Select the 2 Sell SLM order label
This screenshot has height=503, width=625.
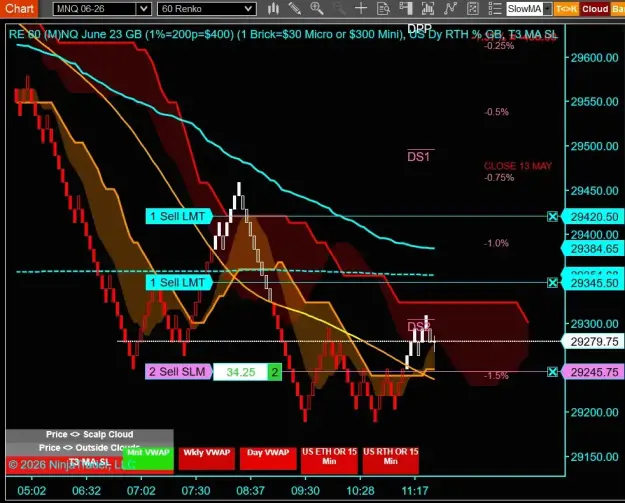coord(178,371)
